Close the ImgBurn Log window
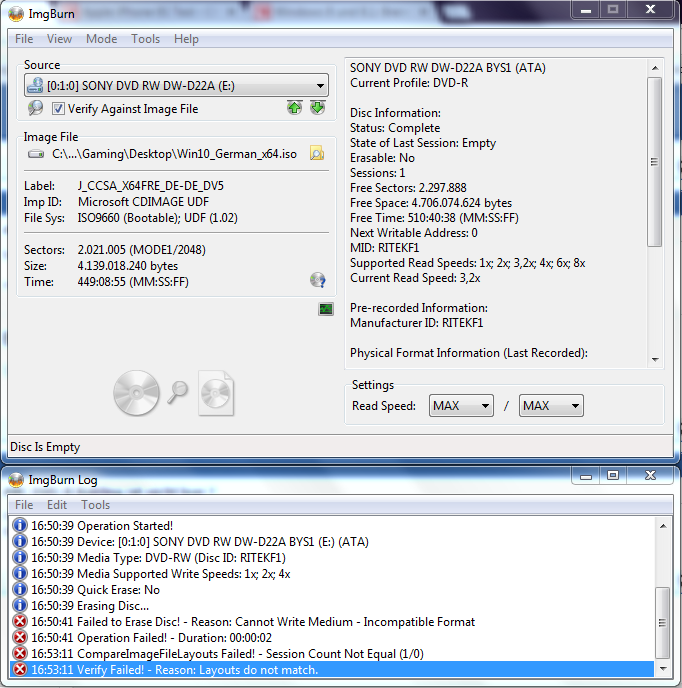This screenshot has width=682, height=688. tap(650, 476)
